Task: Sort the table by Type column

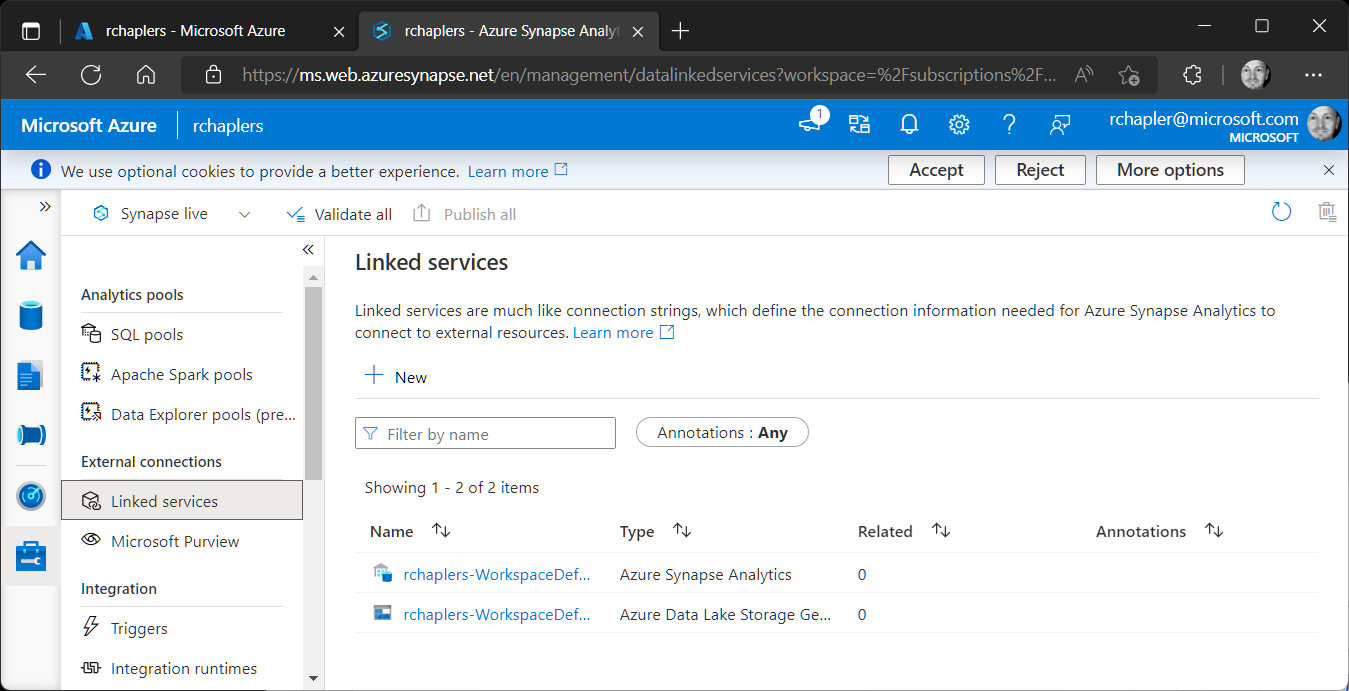Action: click(x=681, y=531)
